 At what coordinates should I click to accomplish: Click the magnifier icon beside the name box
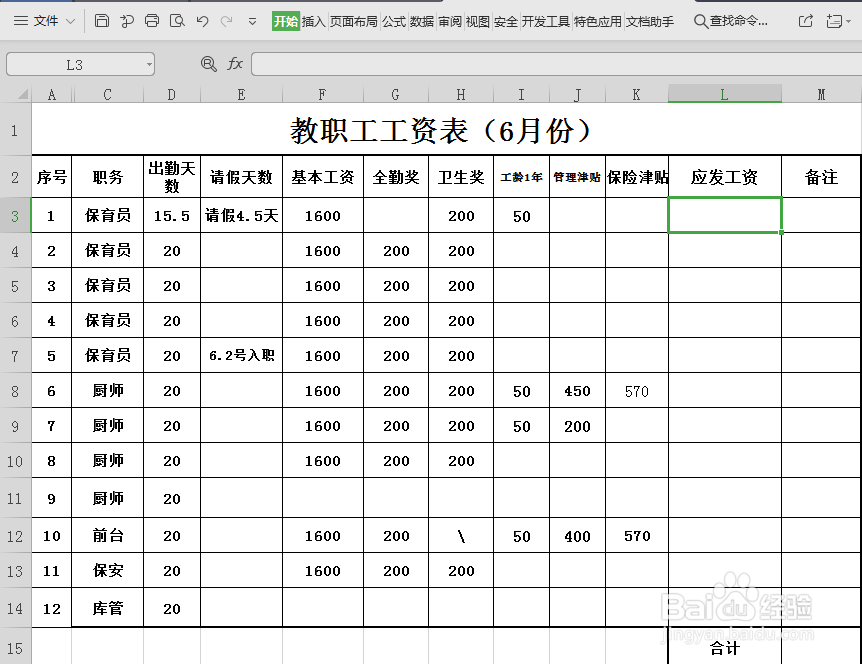point(208,62)
